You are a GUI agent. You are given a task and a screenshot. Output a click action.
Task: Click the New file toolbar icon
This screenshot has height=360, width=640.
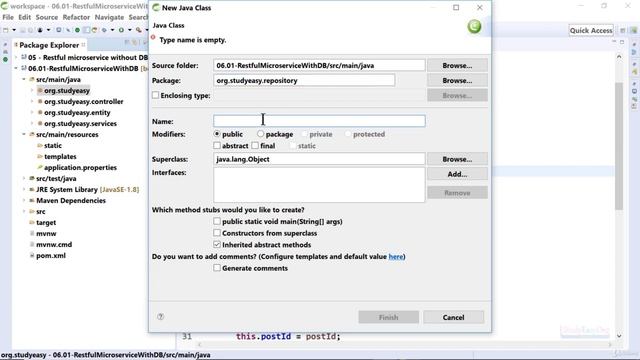click(x=5, y=30)
